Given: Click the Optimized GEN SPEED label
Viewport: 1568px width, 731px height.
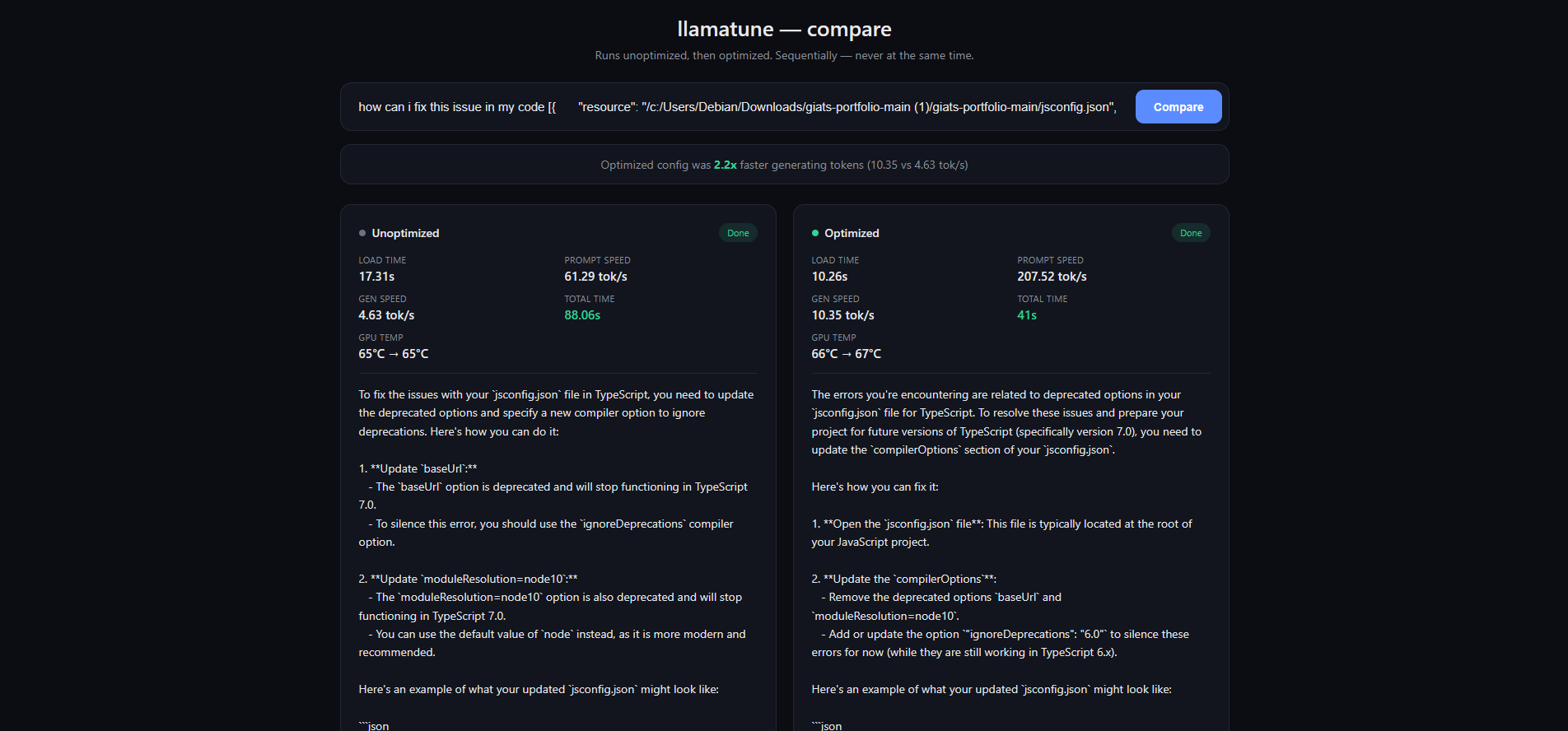Looking at the screenshot, I should pos(835,299).
